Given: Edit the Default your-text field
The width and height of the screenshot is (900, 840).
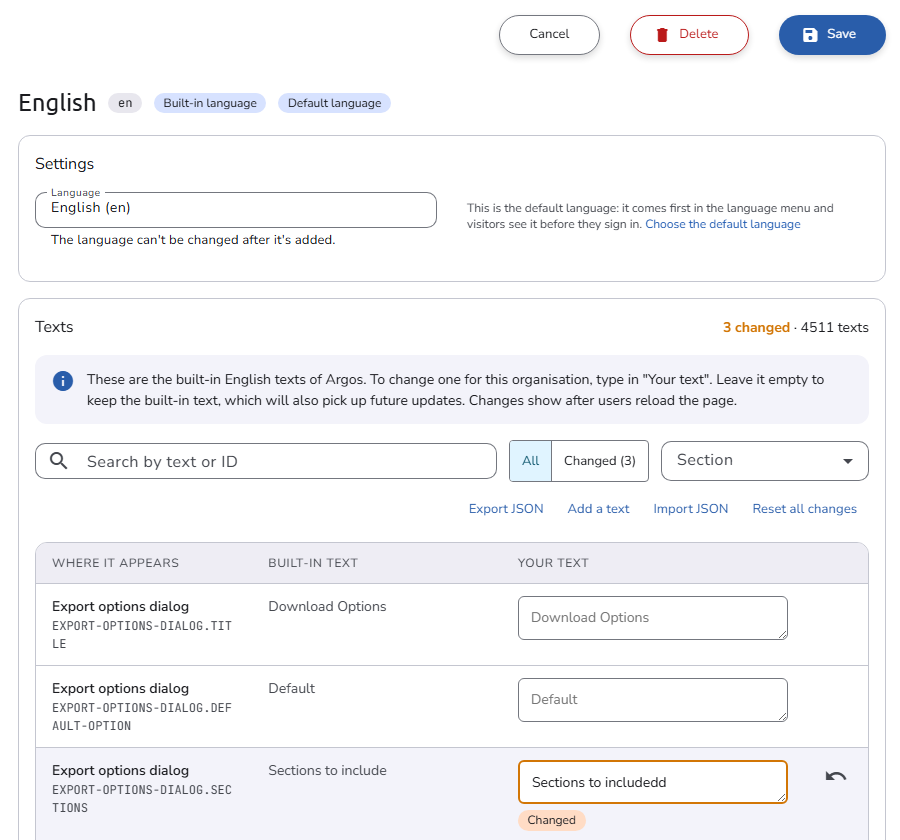Looking at the screenshot, I should coord(653,700).
